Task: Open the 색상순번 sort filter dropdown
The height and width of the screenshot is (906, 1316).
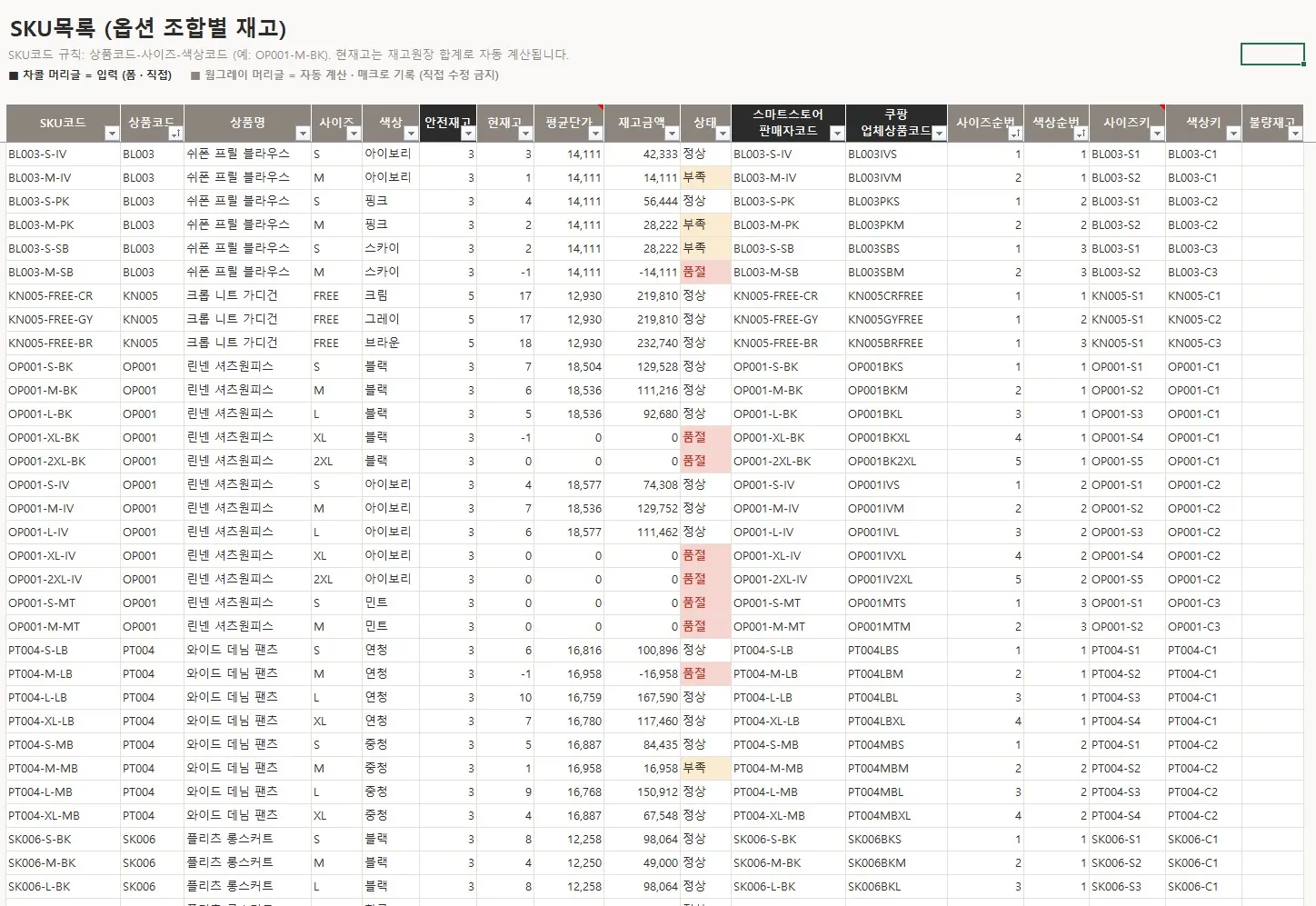Action: 1081,134
